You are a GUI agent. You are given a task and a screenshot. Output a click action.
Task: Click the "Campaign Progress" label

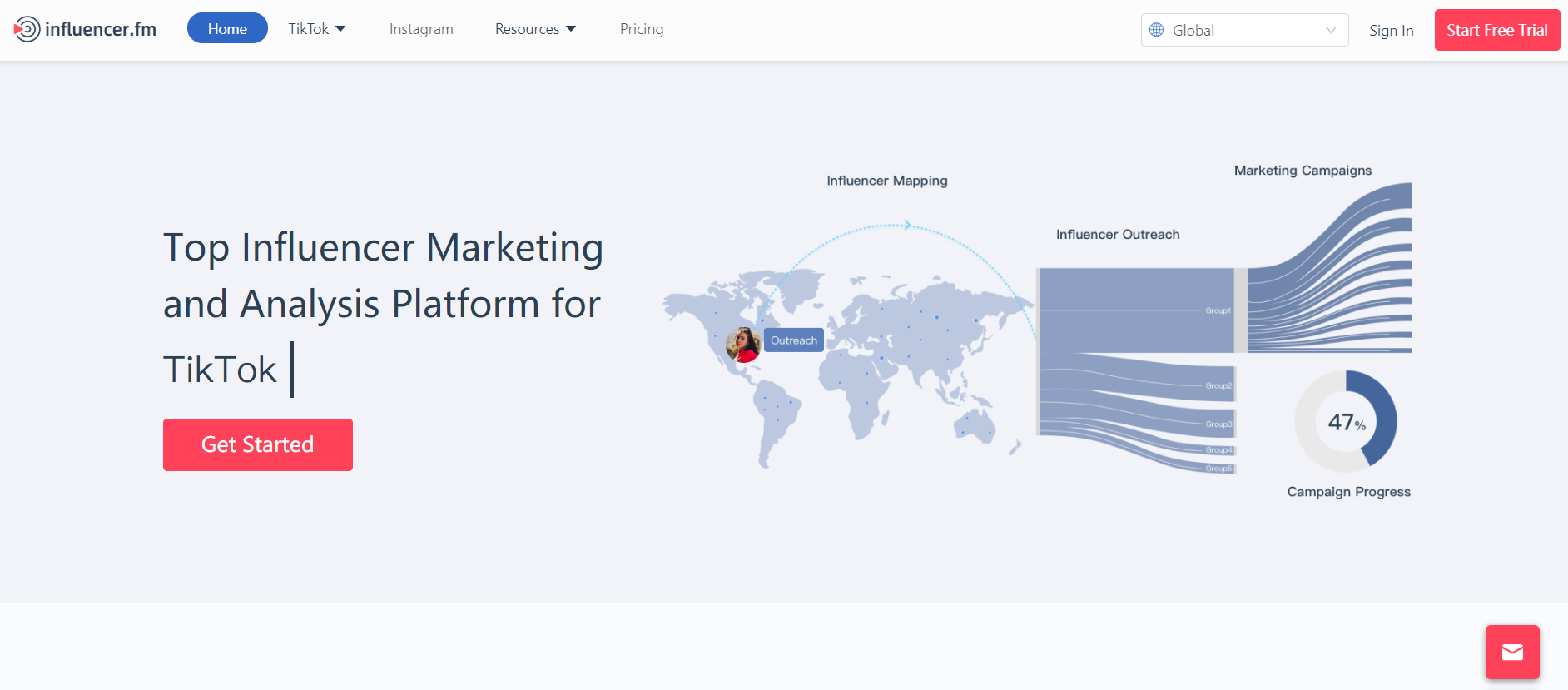pyautogui.click(x=1349, y=492)
